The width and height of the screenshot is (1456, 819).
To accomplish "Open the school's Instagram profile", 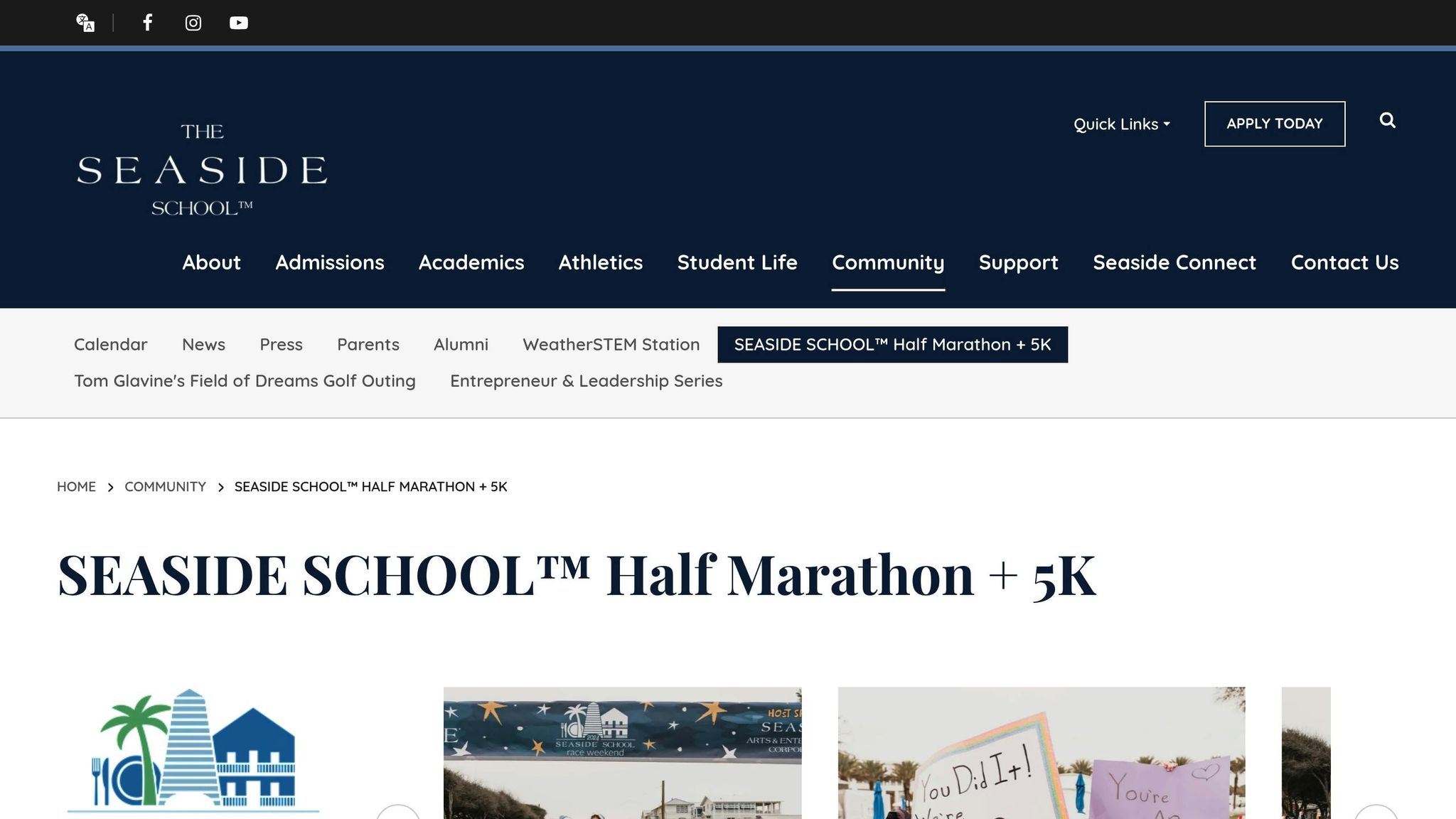I will [x=193, y=23].
